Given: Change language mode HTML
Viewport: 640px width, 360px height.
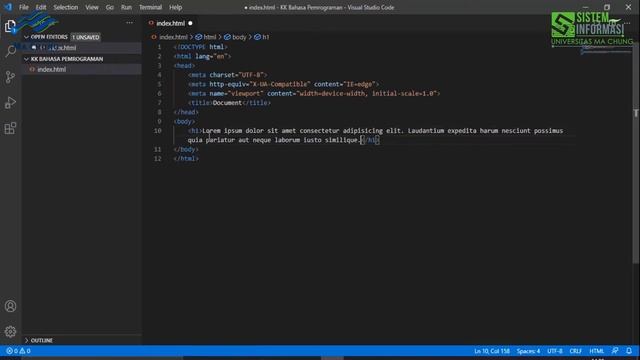Looking at the screenshot, I should point(596,351).
